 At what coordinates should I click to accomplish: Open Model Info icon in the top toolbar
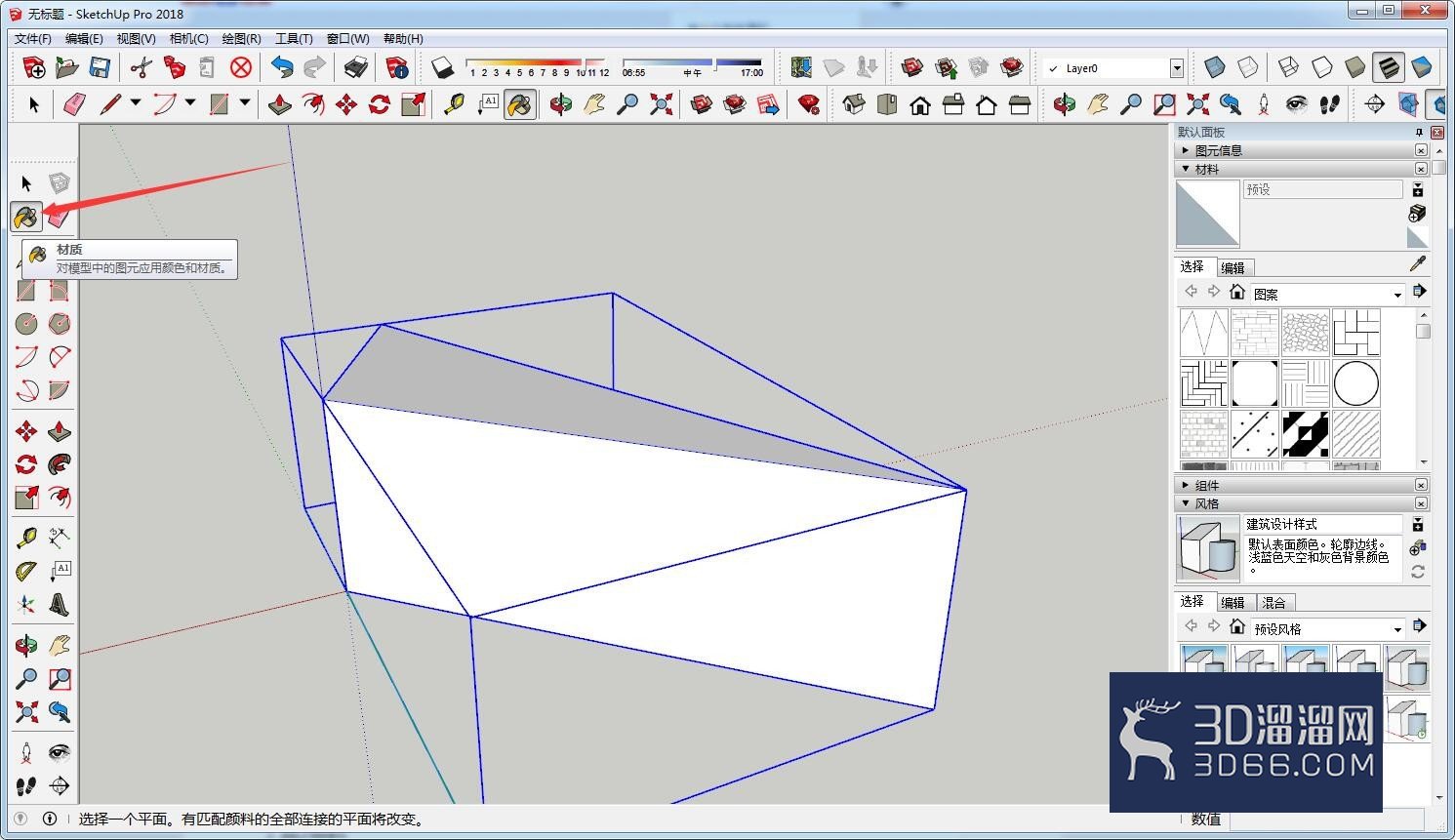tap(397, 67)
